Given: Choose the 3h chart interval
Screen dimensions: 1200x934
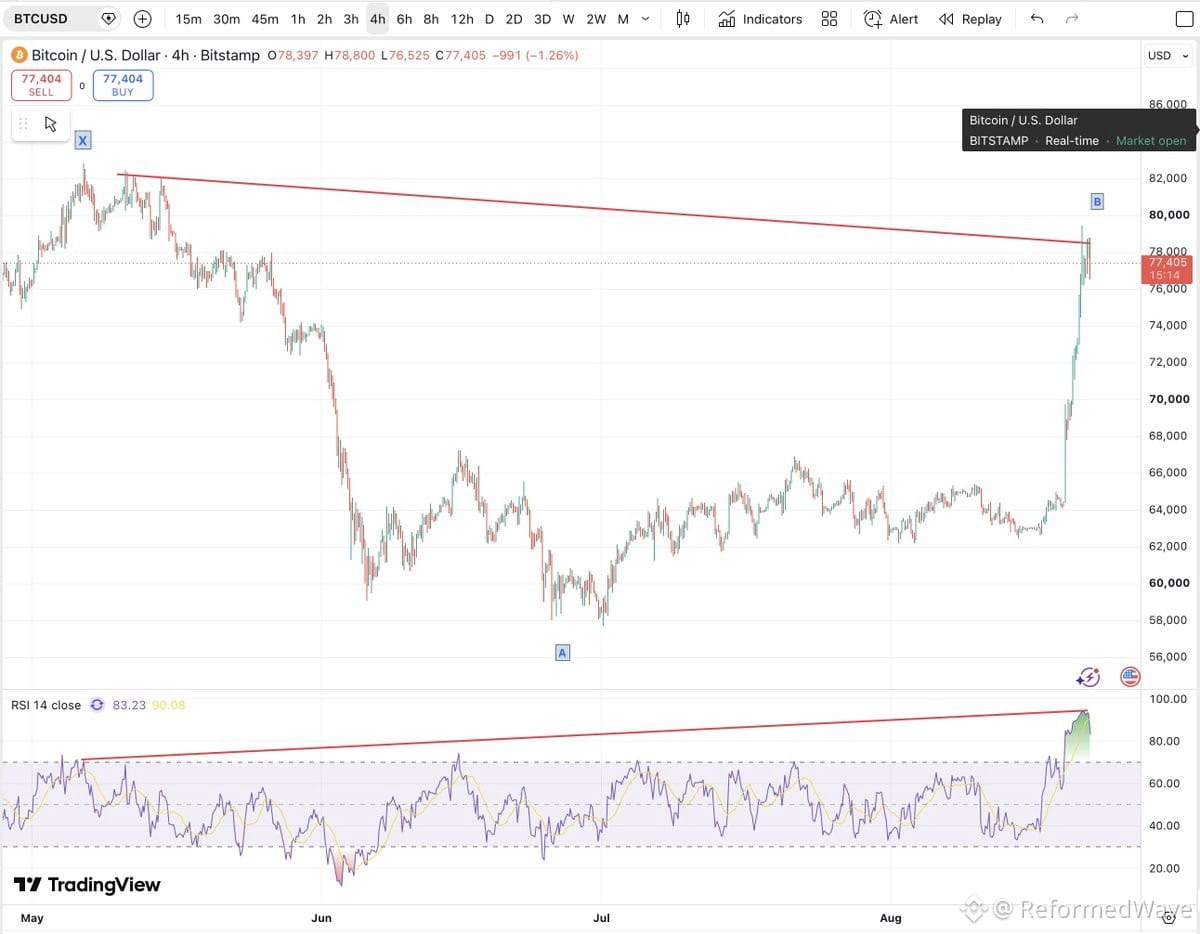Looking at the screenshot, I should click(x=351, y=19).
